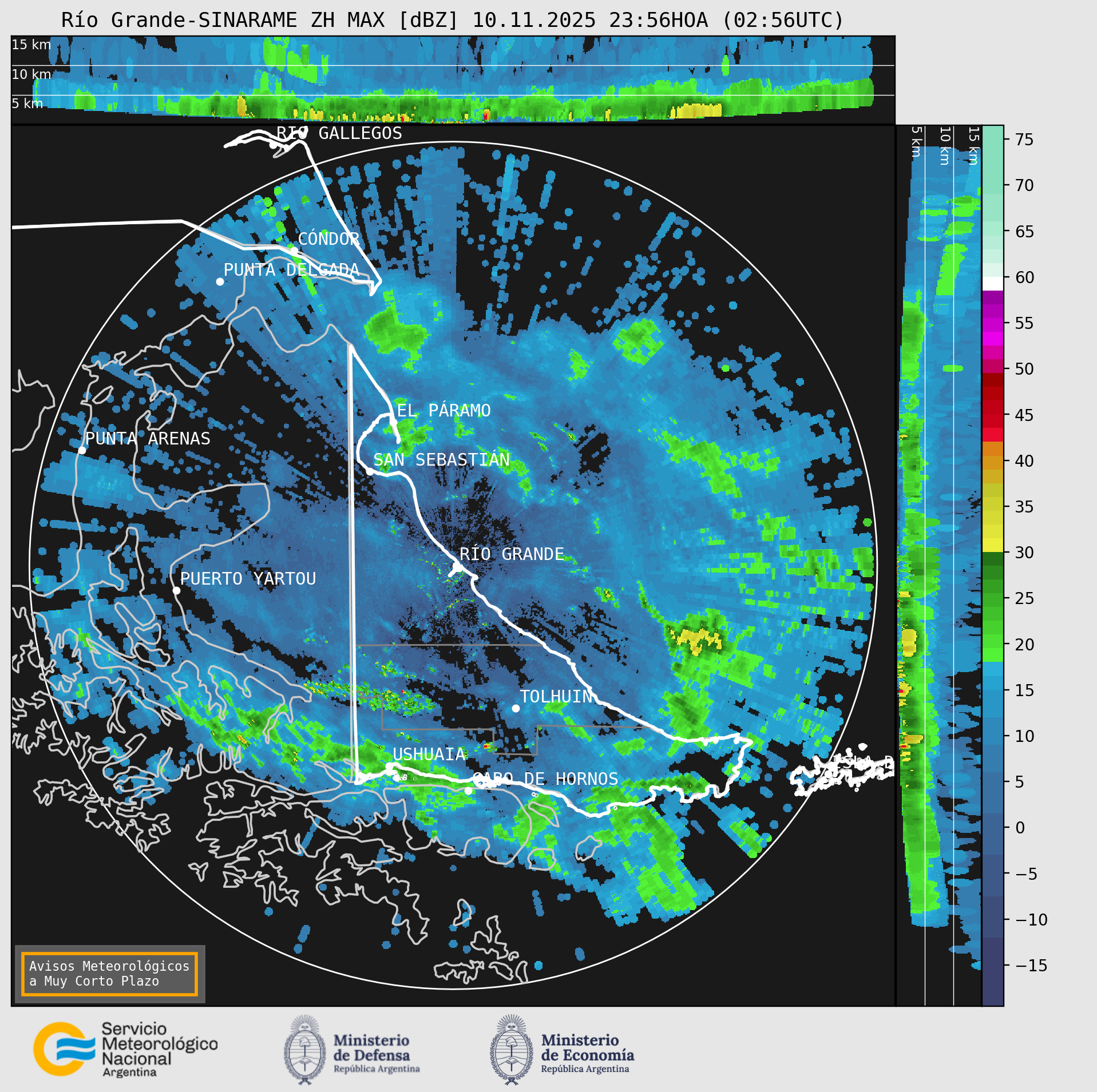
Task: Click the 10 km label in top cross-section
Action: tap(31, 74)
